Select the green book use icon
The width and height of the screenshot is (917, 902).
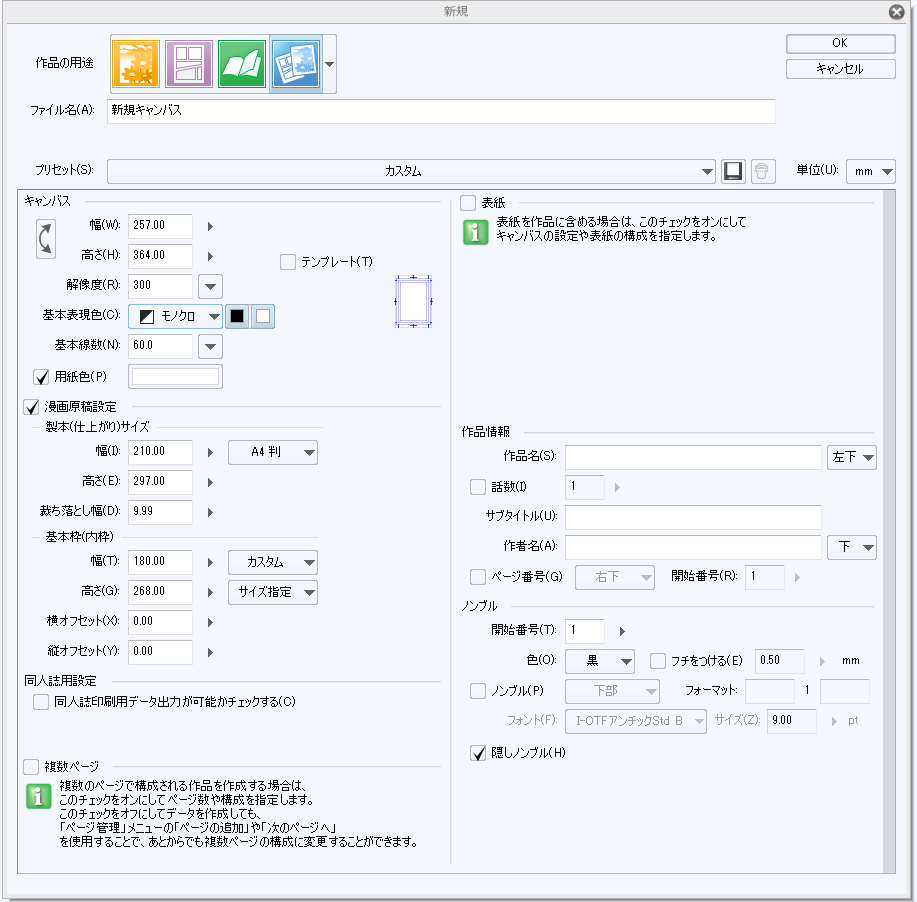pyautogui.click(x=242, y=64)
